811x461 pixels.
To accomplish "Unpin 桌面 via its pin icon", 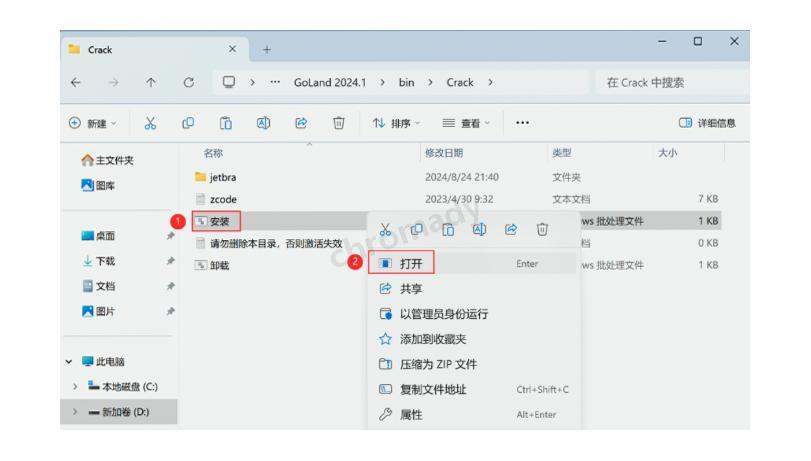I will [170, 236].
